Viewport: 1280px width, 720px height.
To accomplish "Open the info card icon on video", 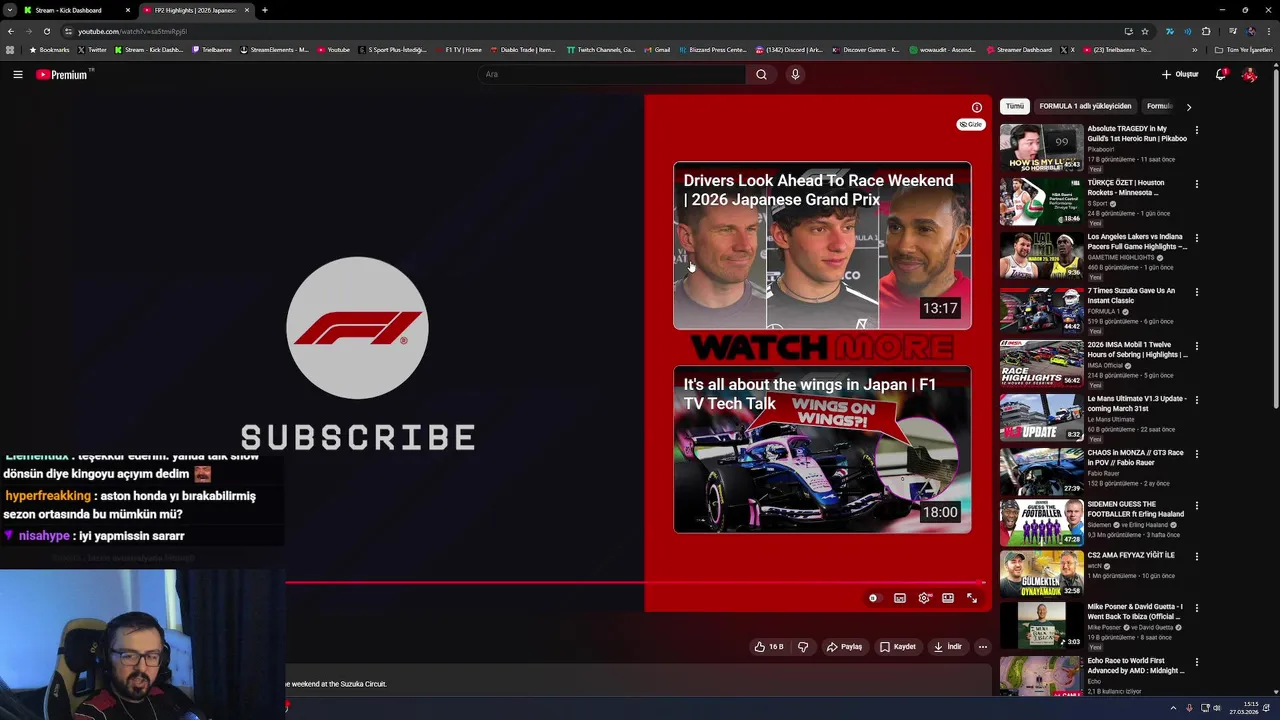I will click(977, 108).
